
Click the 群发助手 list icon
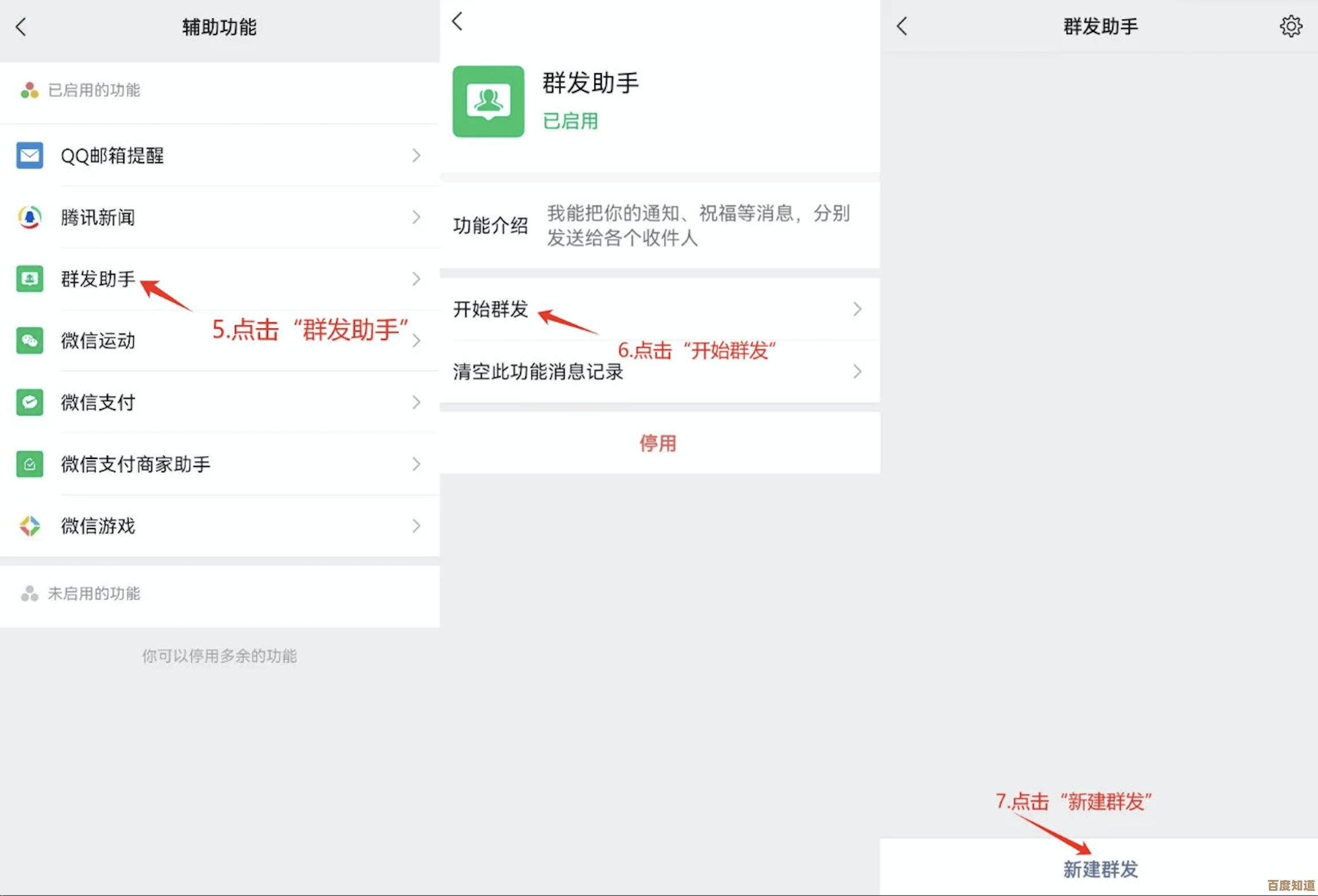point(30,279)
